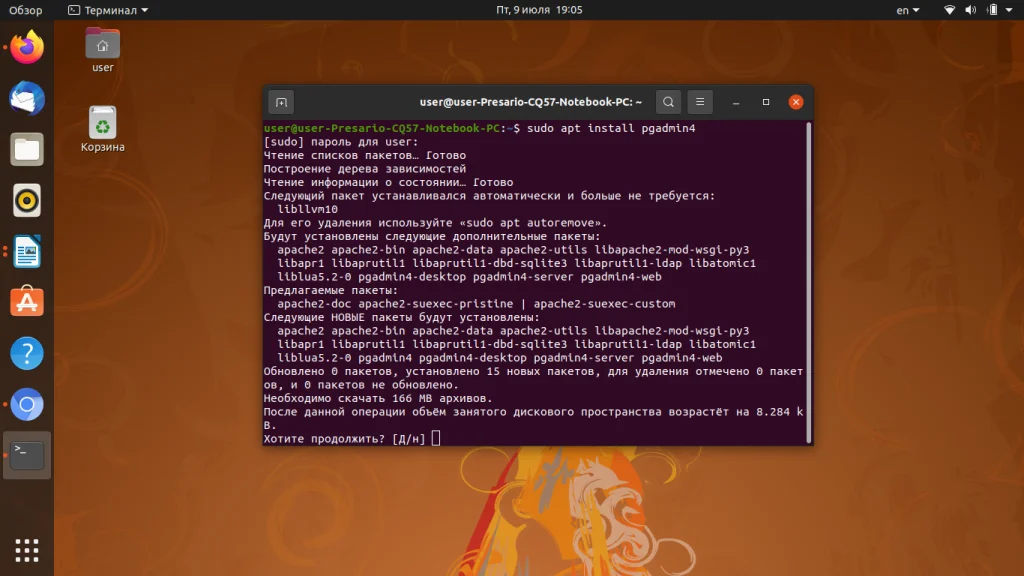Click the volume indicator to adjust sound

[x=969, y=10]
